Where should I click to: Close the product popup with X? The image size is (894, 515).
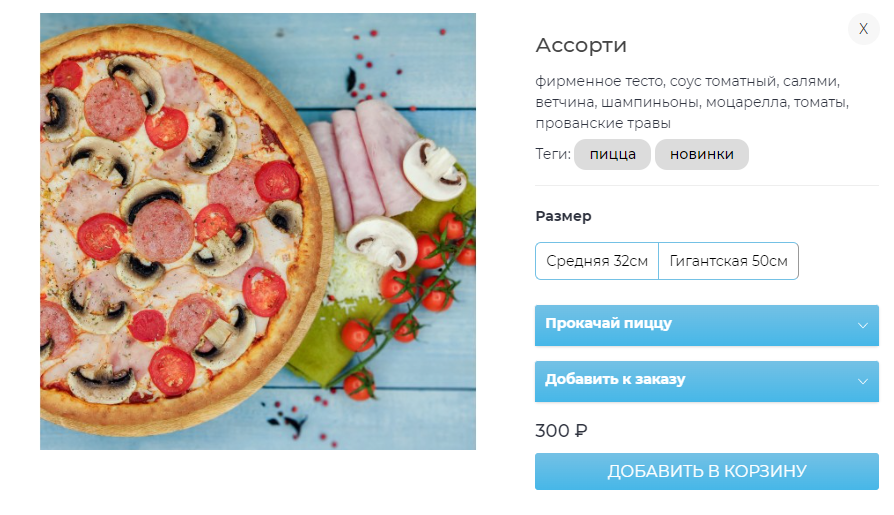(x=863, y=29)
